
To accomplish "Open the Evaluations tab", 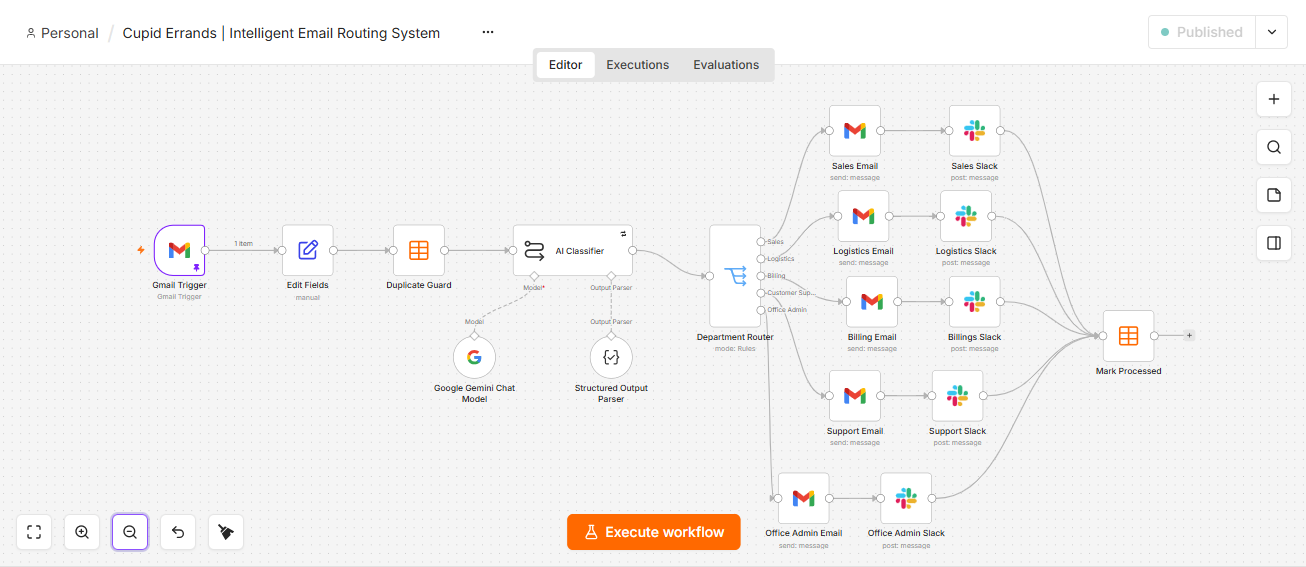I will pos(726,65).
